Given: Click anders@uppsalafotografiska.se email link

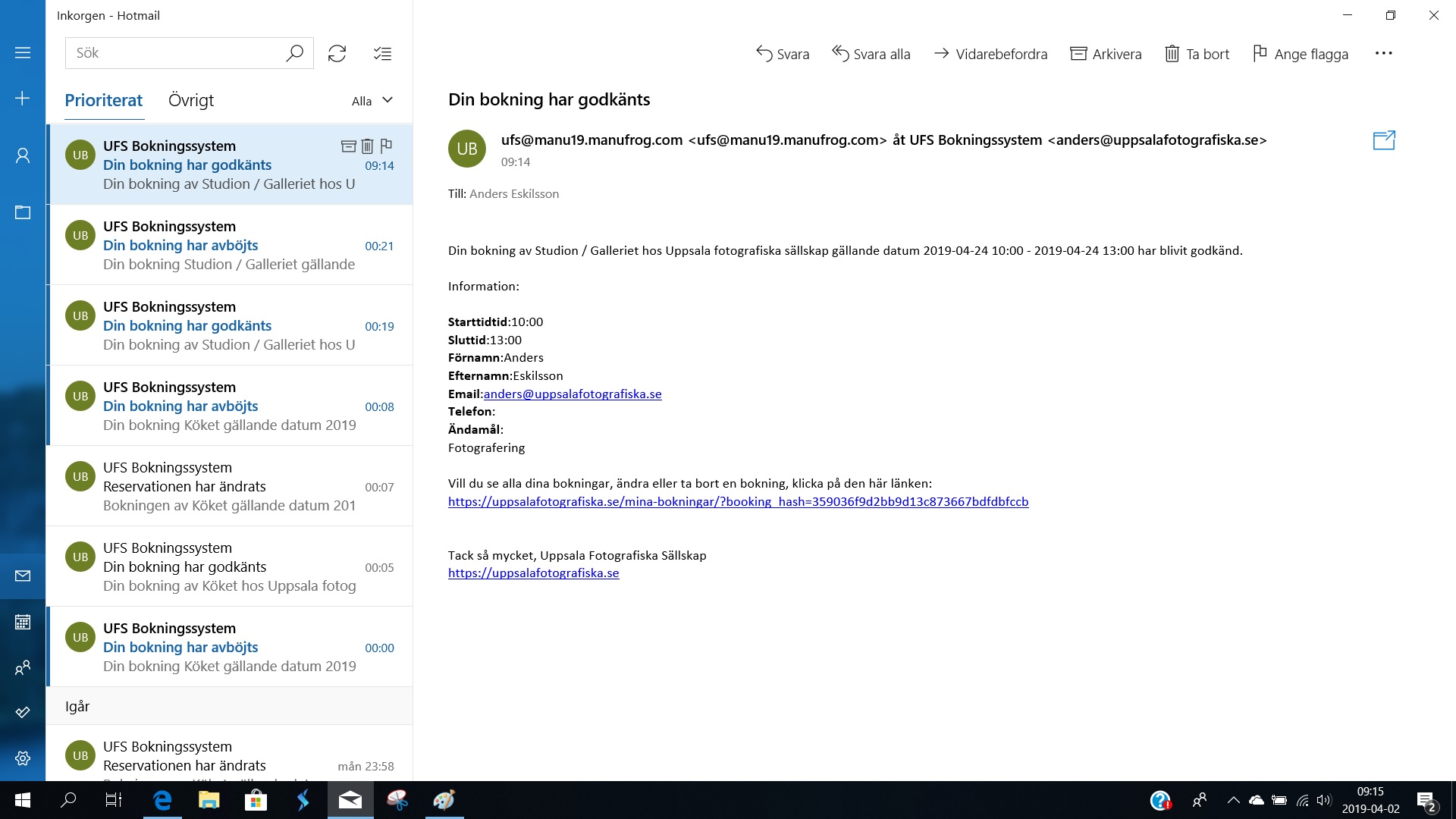Looking at the screenshot, I should pyautogui.click(x=573, y=394).
